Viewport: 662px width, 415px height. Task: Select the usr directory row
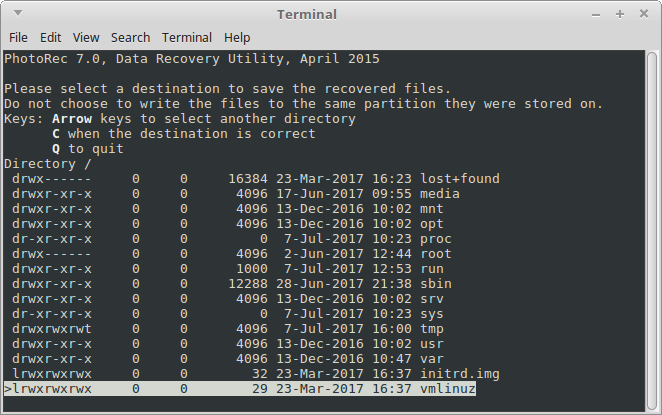pyautogui.click(x=228, y=344)
